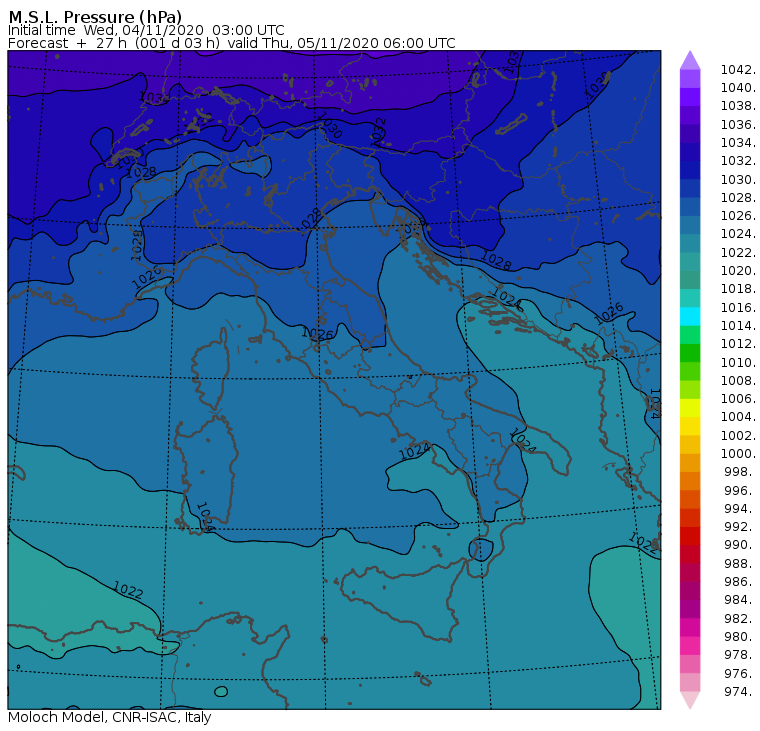760x731 pixels.
Task: Click the '1026' contour label over the Balkans
Action: click(609, 314)
